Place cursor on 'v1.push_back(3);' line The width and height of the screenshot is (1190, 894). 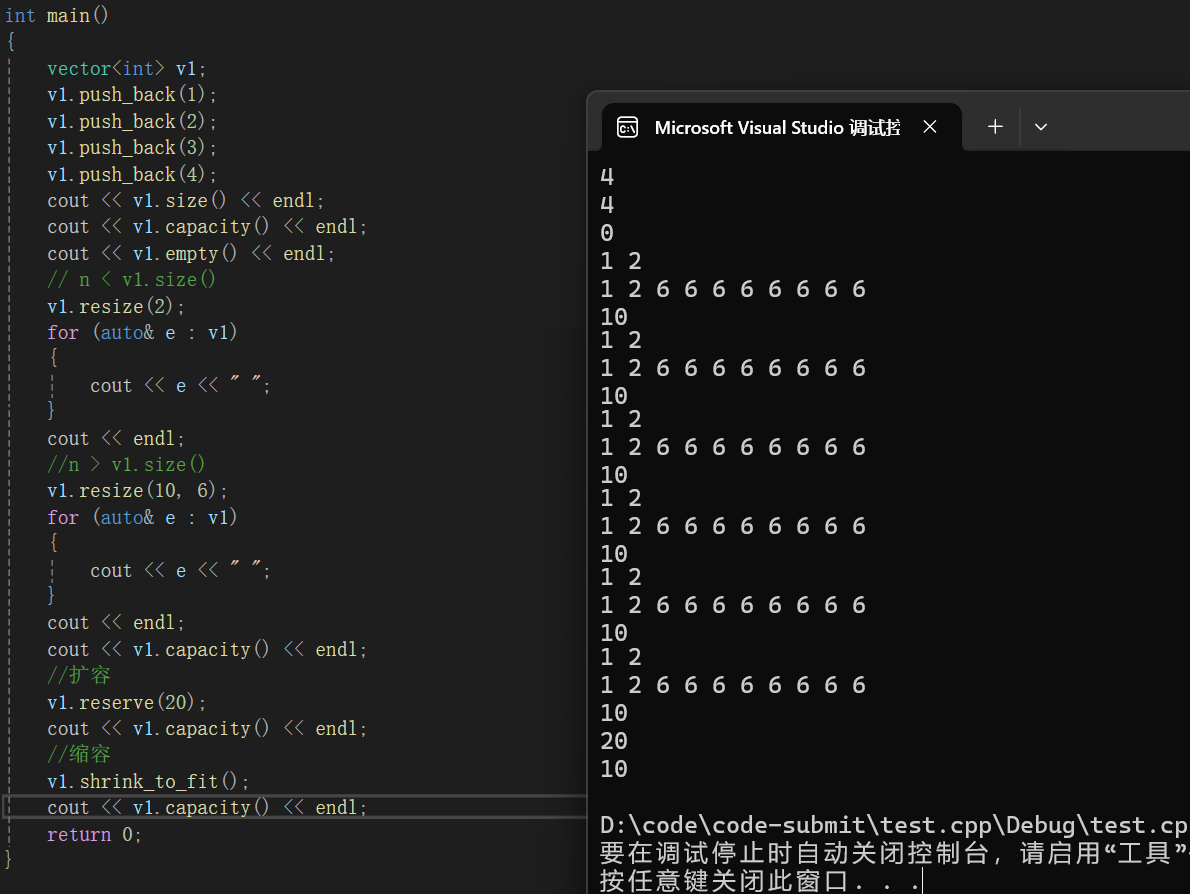[x=131, y=147]
